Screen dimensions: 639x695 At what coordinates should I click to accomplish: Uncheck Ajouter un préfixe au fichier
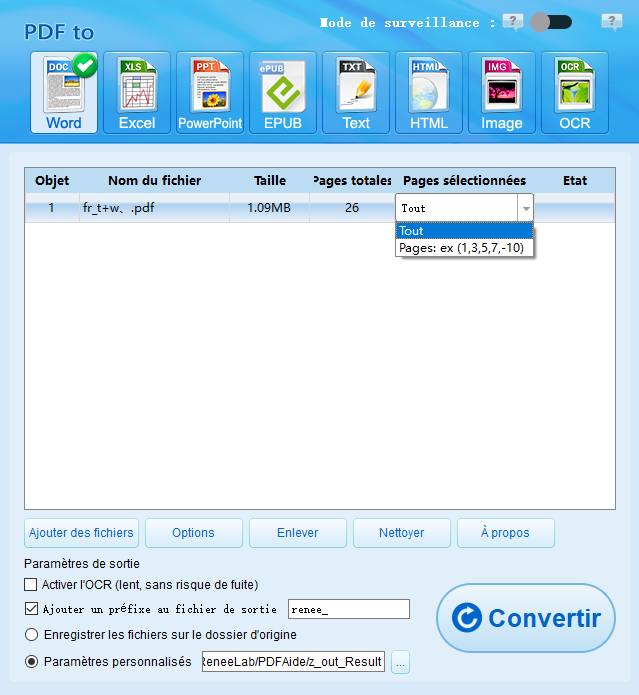[31, 609]
